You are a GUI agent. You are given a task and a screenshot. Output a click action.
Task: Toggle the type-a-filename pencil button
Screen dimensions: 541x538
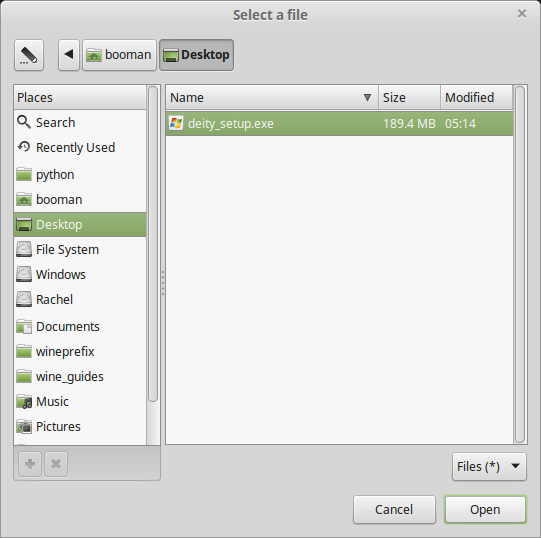[29, 55]
